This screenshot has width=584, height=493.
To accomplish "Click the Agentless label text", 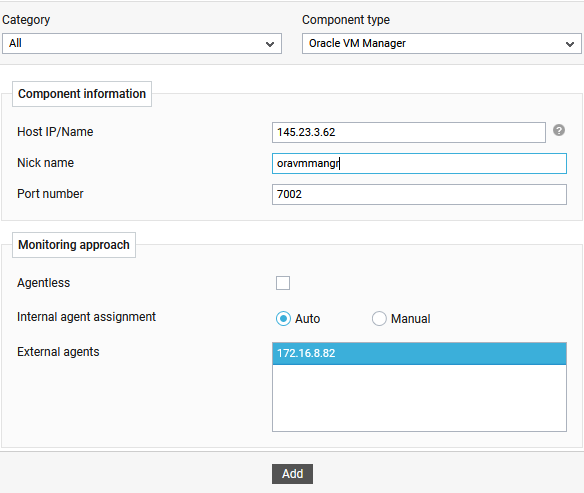I will point(44,283).
